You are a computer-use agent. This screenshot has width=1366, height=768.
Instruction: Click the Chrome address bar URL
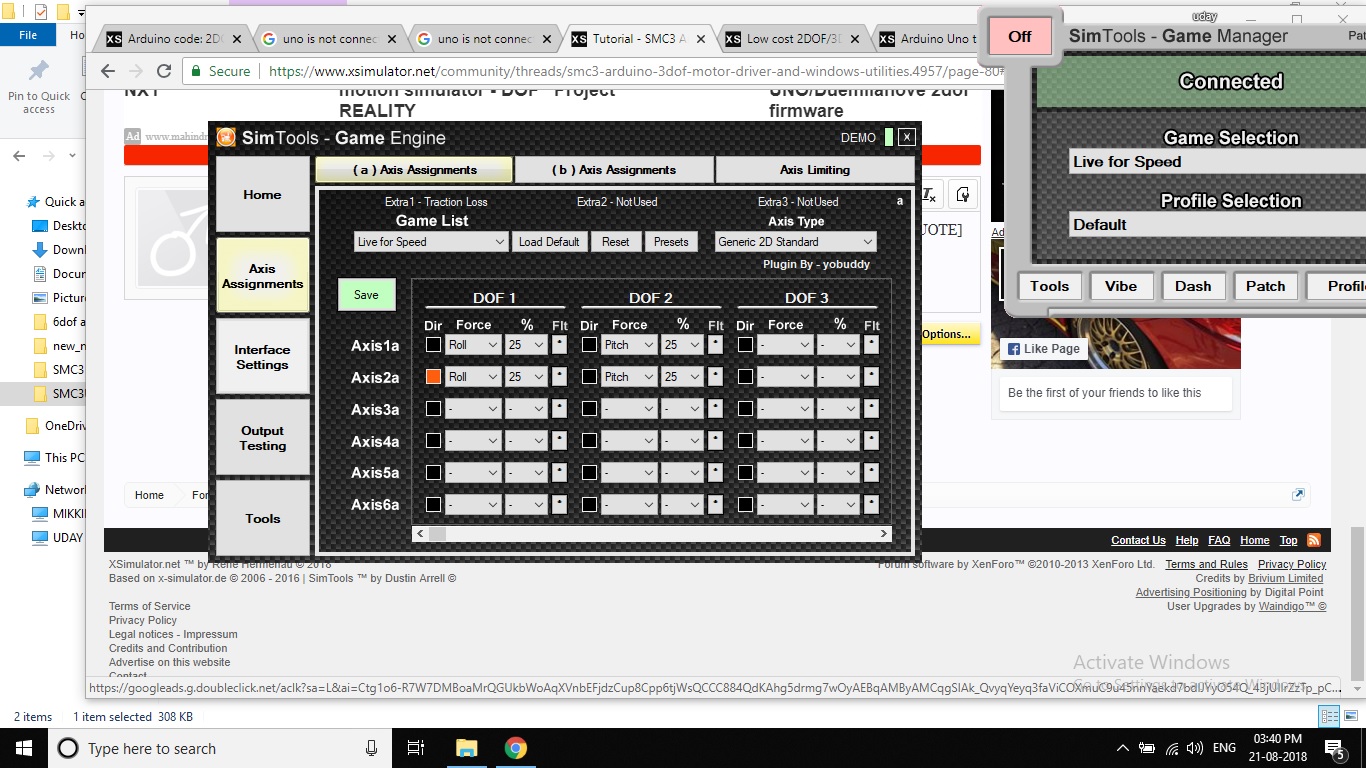click(636, 71)
